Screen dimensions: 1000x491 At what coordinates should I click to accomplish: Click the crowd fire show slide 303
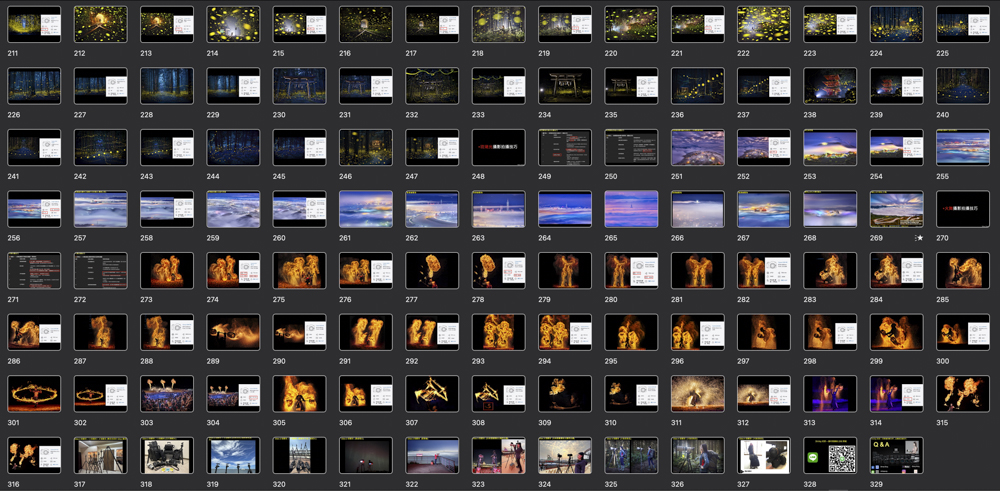coord(167,394)
